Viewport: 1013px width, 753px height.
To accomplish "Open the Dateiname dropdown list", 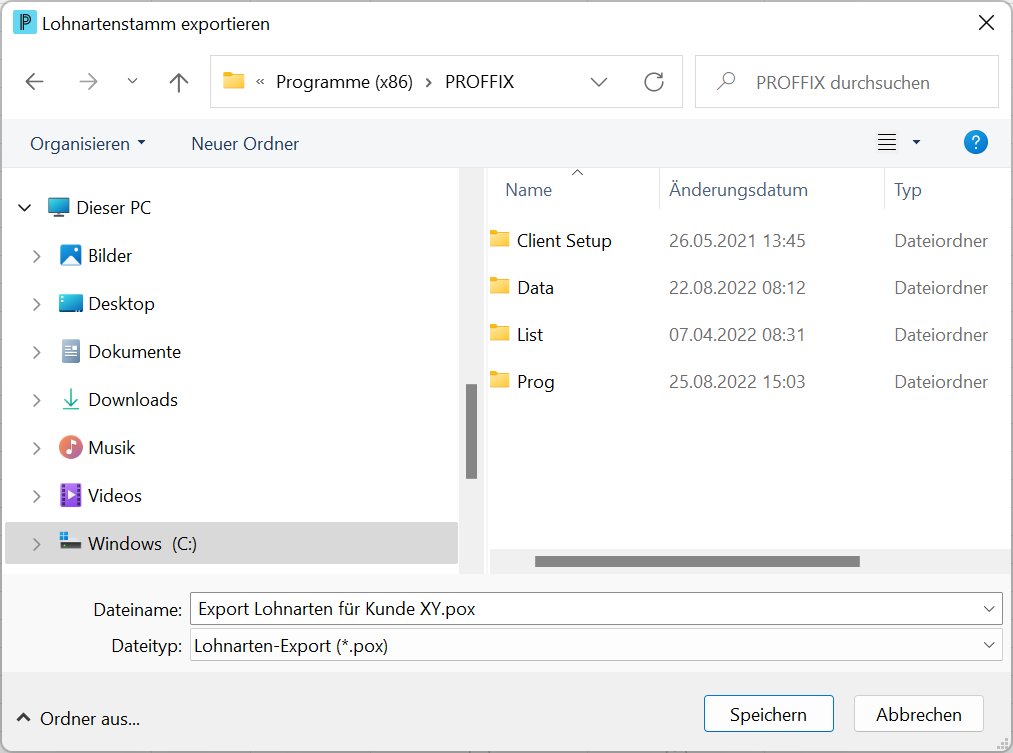I will (x=988, y=609).
